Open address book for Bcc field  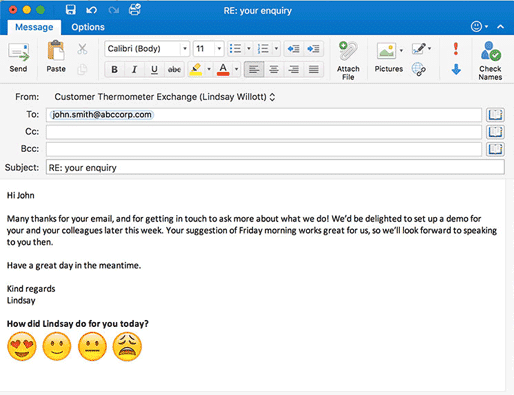[495, 149]
